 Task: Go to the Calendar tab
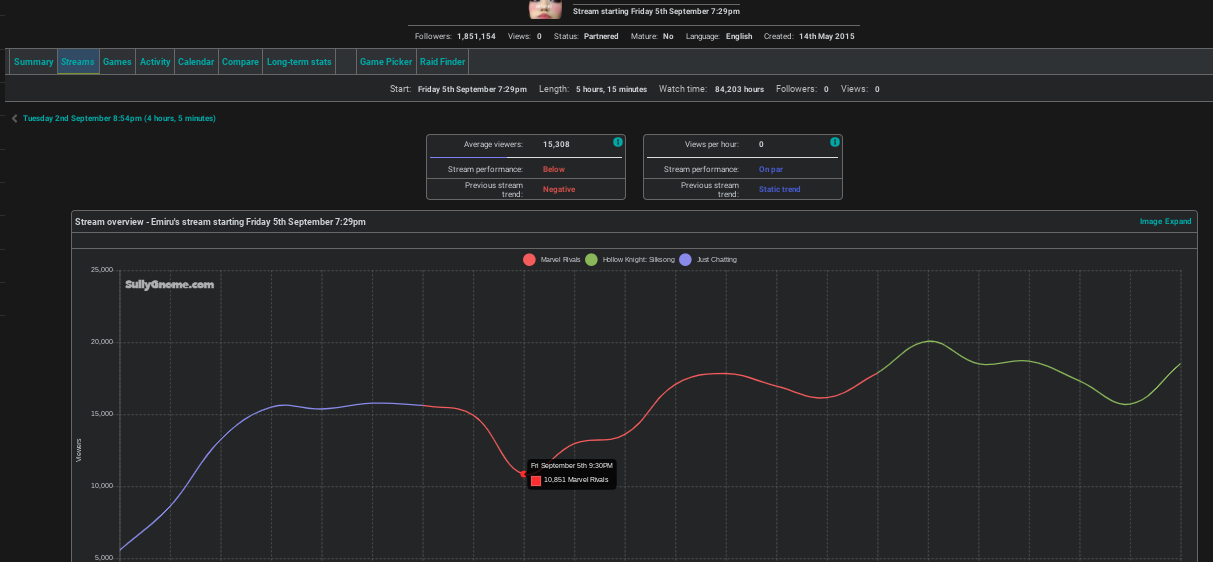[x=196, y=62]
